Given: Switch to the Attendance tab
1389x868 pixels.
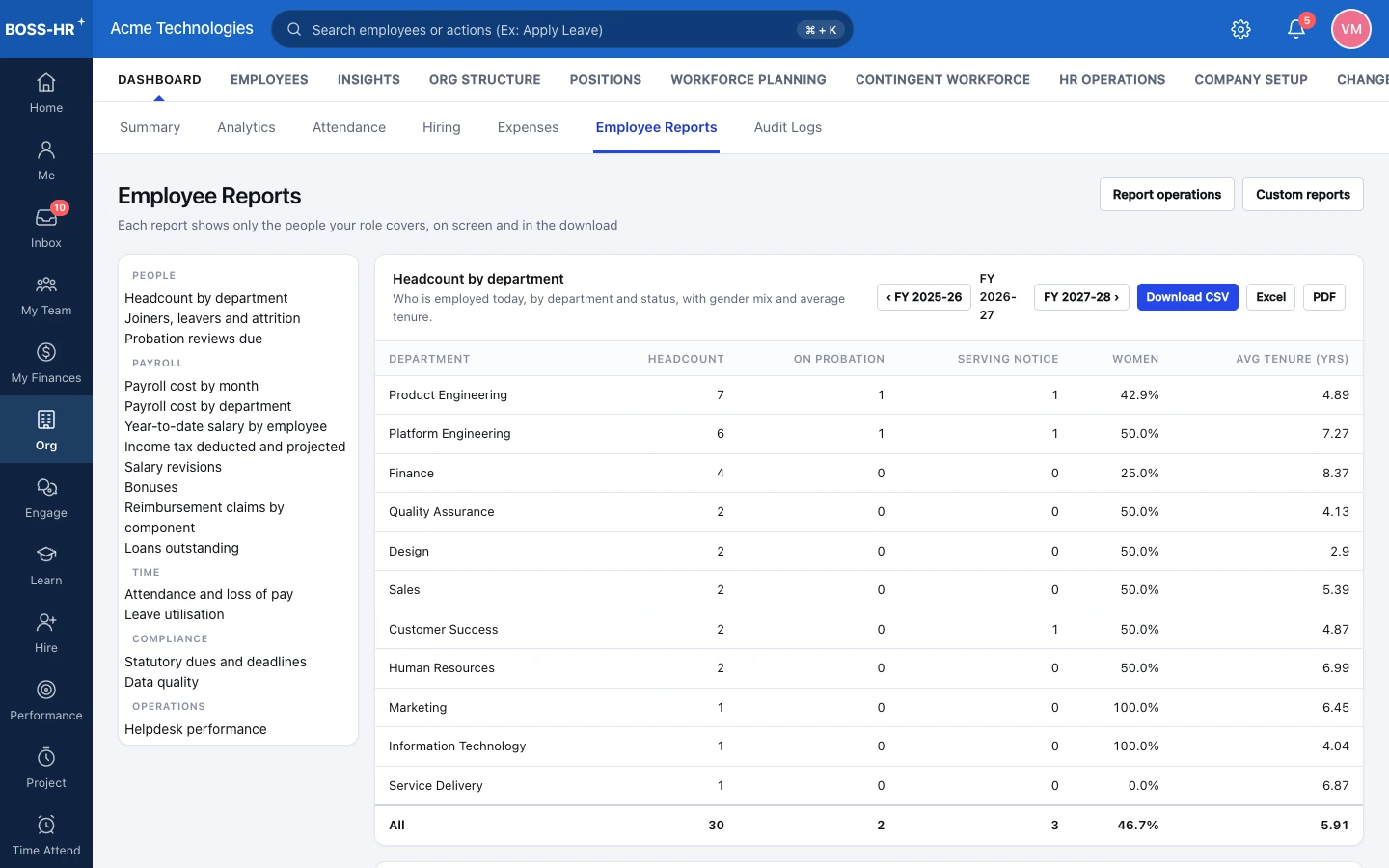Looking at the screenshot, I should [349, 127].
